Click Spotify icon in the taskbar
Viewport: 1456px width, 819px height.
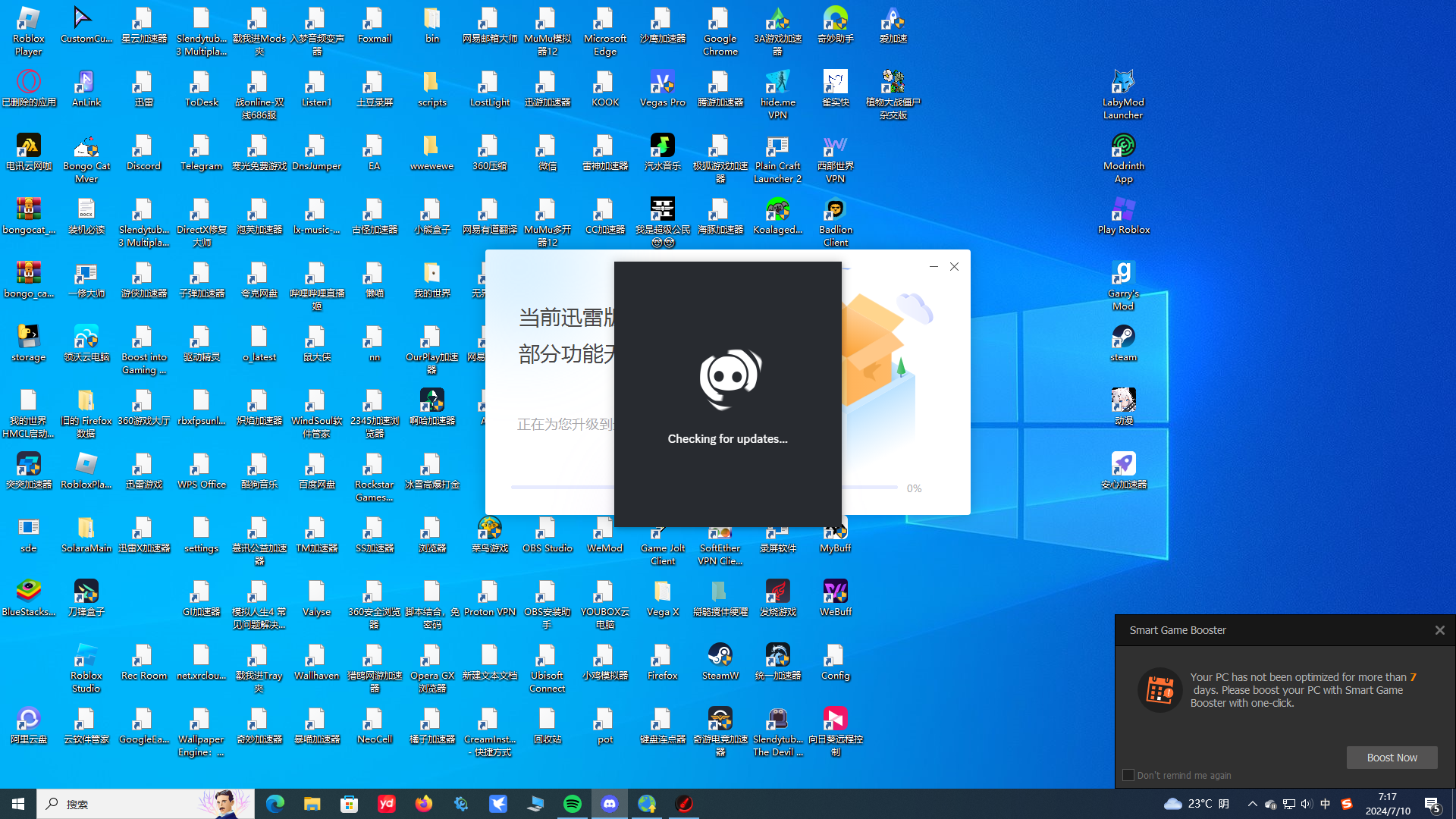573,804
